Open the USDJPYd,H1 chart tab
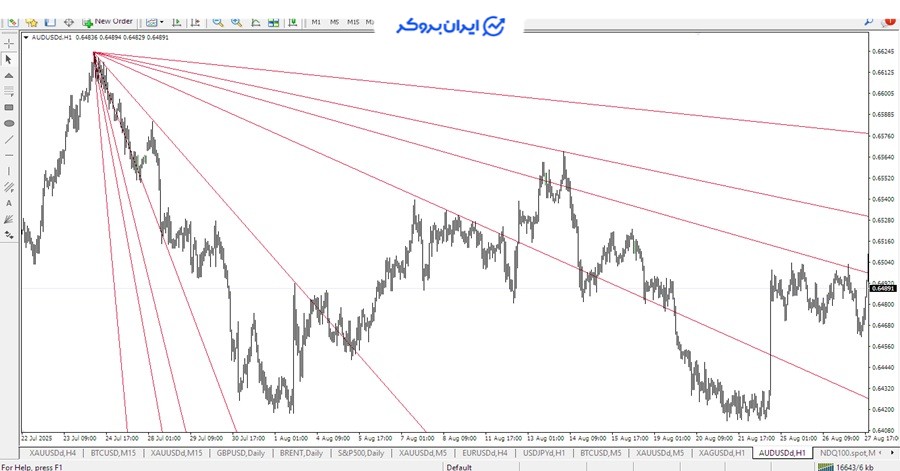The width and height of the screenshot is (900, 471). 544,453
